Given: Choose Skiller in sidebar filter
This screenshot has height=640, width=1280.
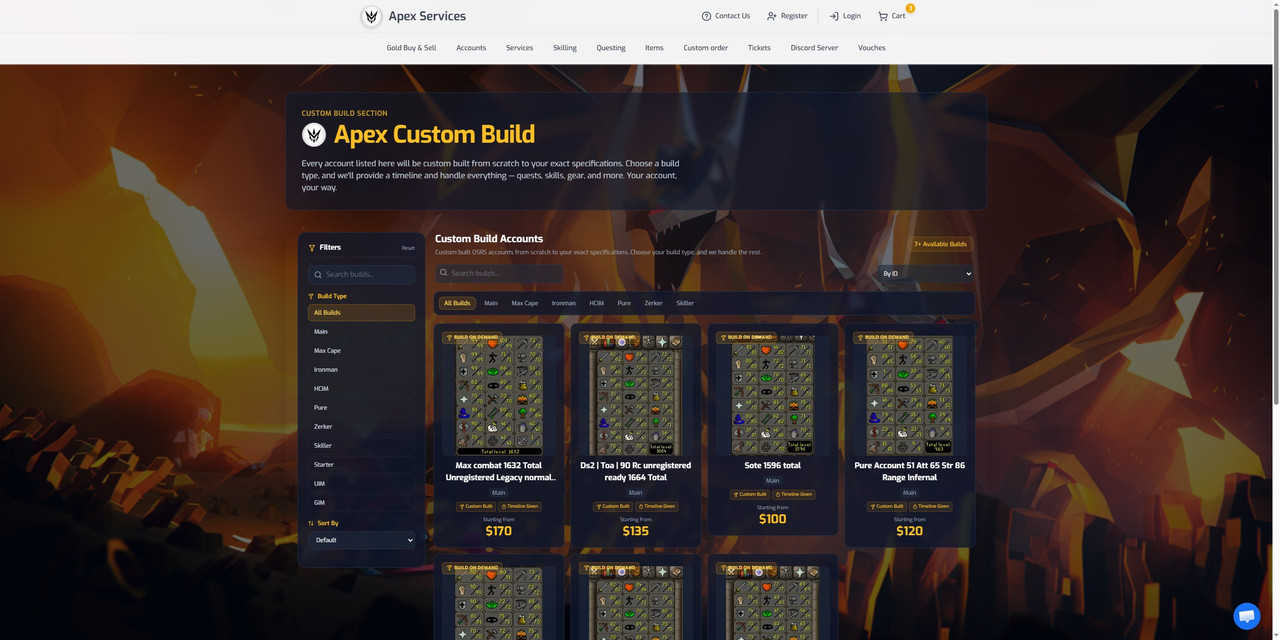Looking at the screenshot, I should [361, 446].
